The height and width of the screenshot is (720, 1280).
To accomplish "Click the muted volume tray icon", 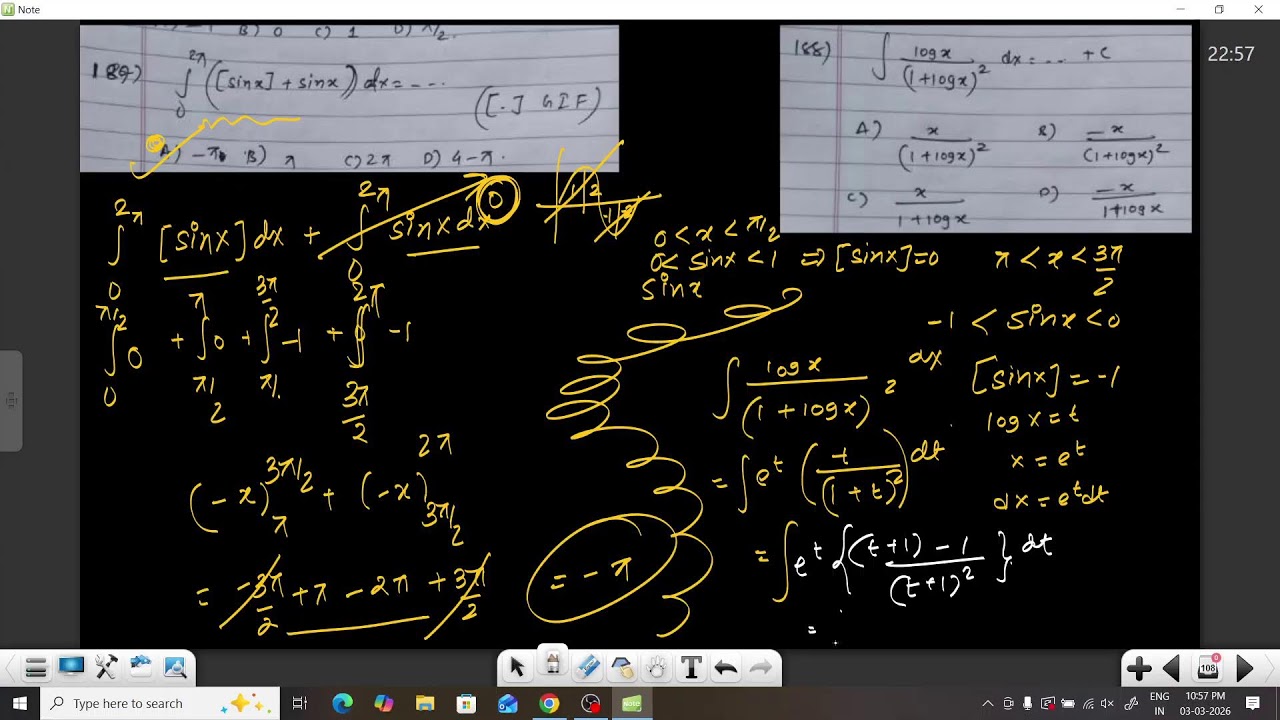I will [1108, 703].
